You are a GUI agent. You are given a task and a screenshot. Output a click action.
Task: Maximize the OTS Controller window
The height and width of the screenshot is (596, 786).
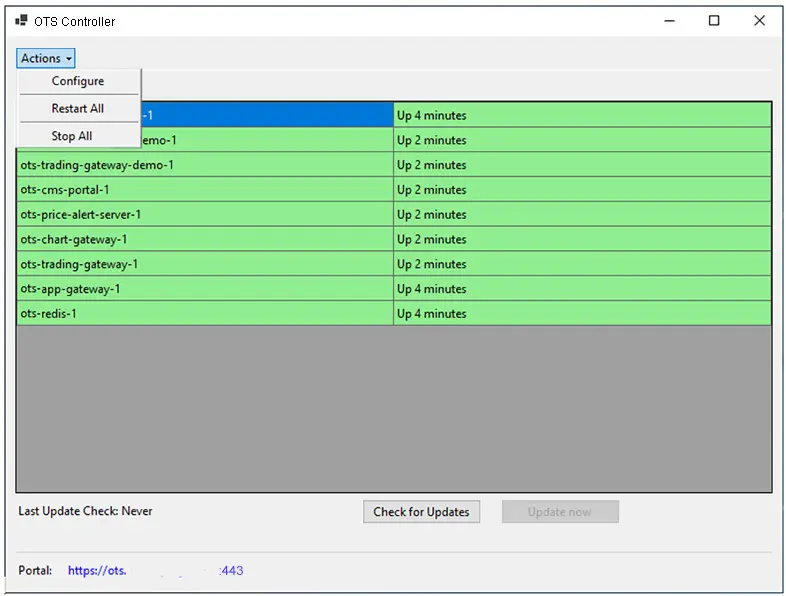(714, 21)
